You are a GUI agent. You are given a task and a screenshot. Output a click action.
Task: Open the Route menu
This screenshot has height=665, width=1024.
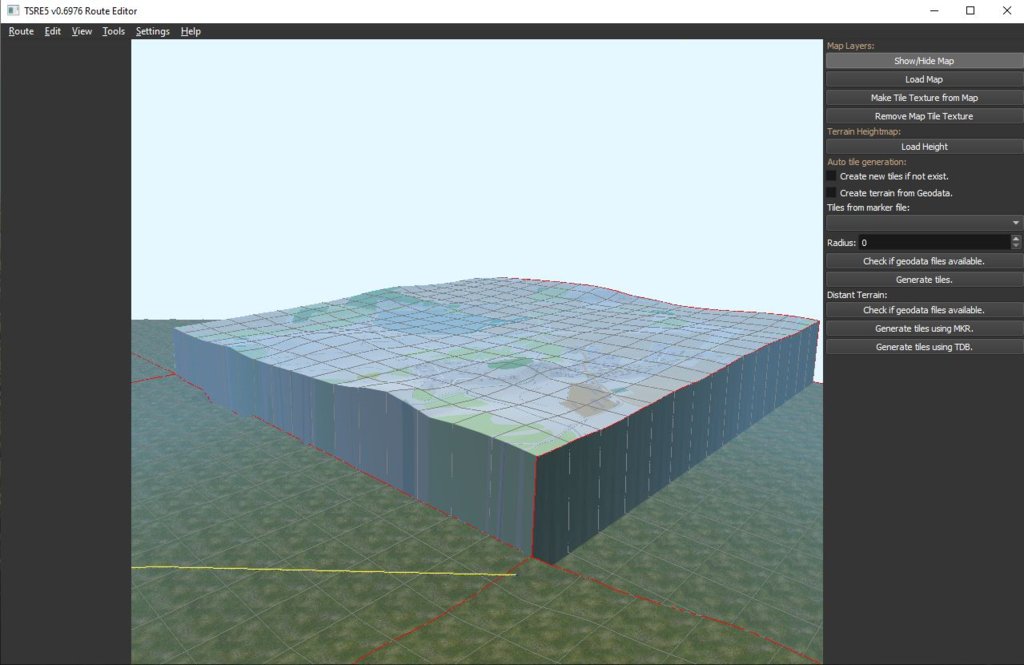pos(21,31)
